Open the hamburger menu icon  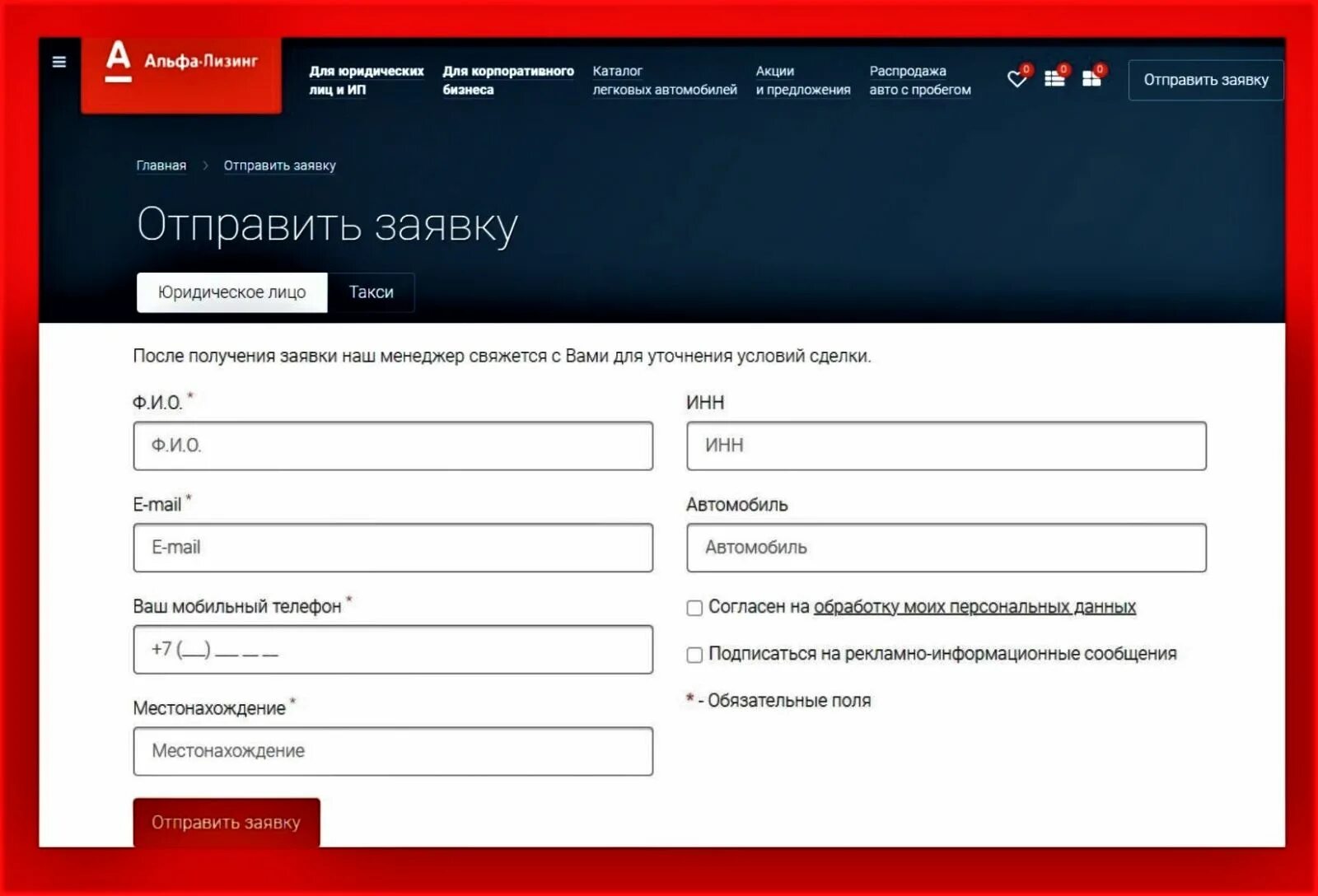coord(59,62)
